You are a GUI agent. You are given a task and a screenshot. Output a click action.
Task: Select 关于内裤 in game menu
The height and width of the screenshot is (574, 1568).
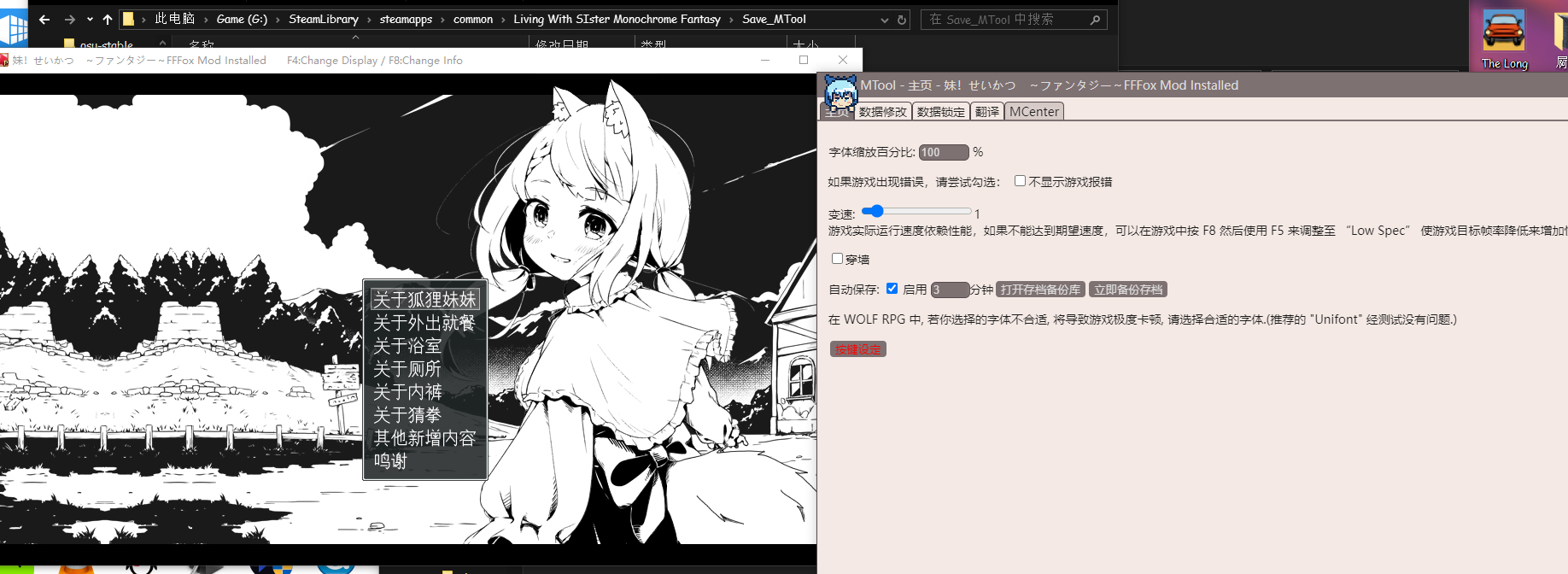pyautogui.click(x=407, y=392)
